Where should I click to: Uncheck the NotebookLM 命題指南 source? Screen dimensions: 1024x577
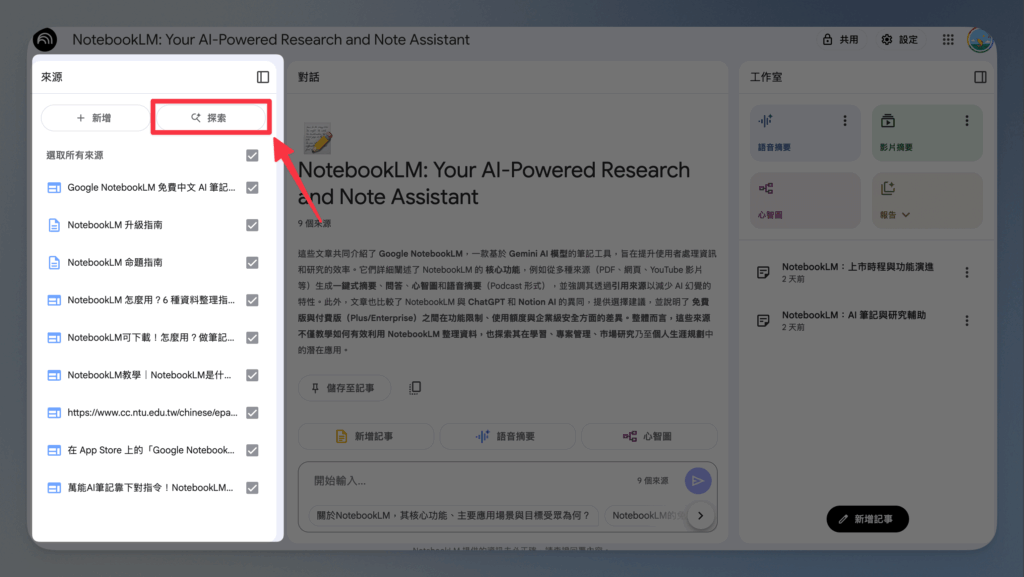252,262
